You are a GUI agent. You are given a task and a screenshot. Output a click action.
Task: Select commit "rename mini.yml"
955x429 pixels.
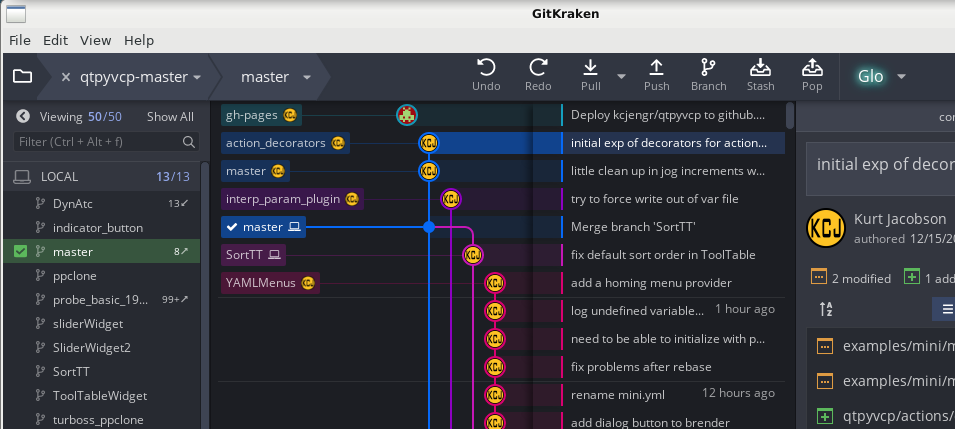point(618,395)
